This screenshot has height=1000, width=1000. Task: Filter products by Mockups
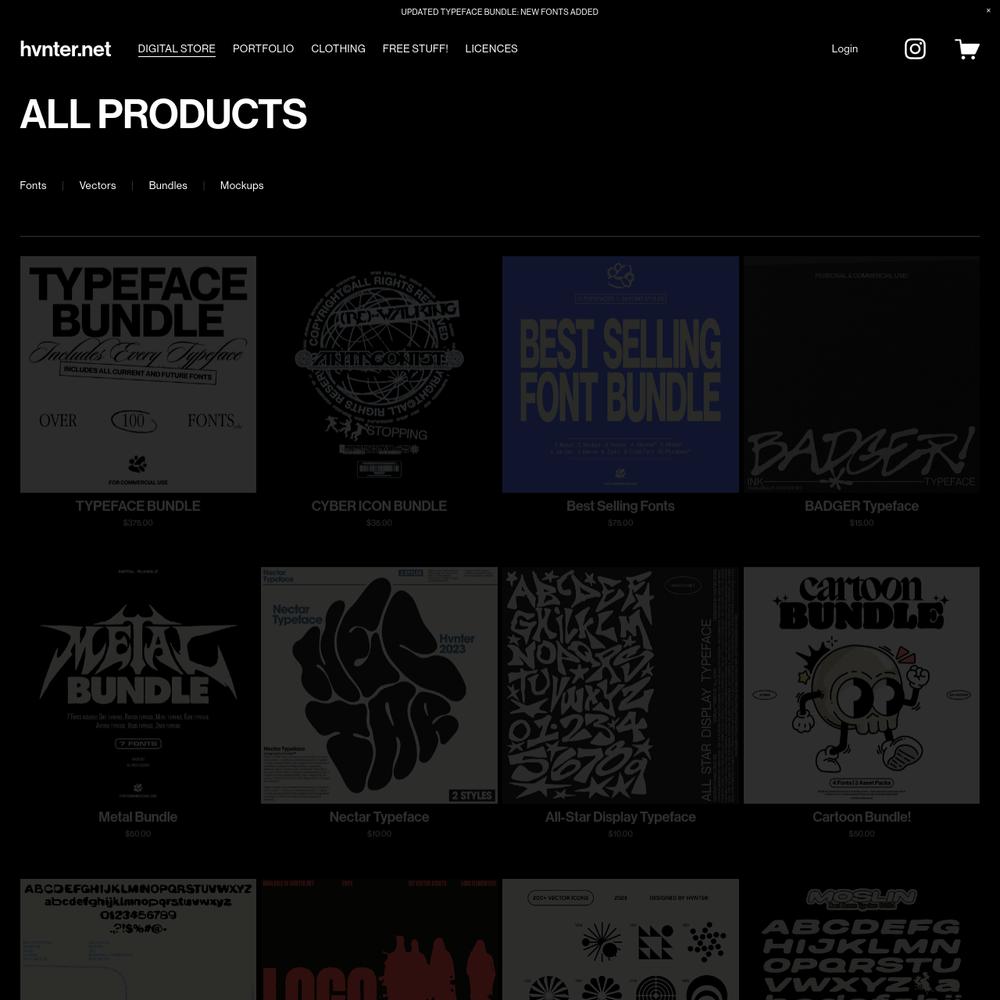(x=242, y=185)
